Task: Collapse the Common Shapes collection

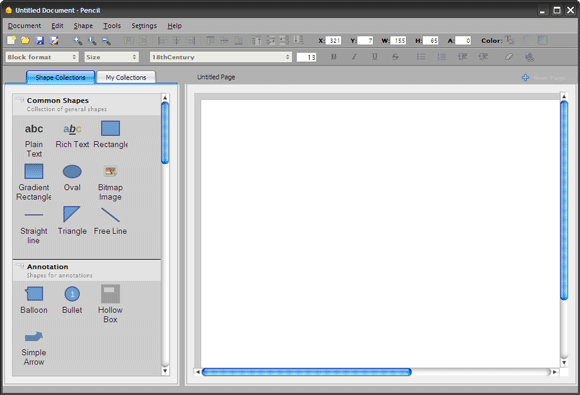Action: [x=20, y=100]
